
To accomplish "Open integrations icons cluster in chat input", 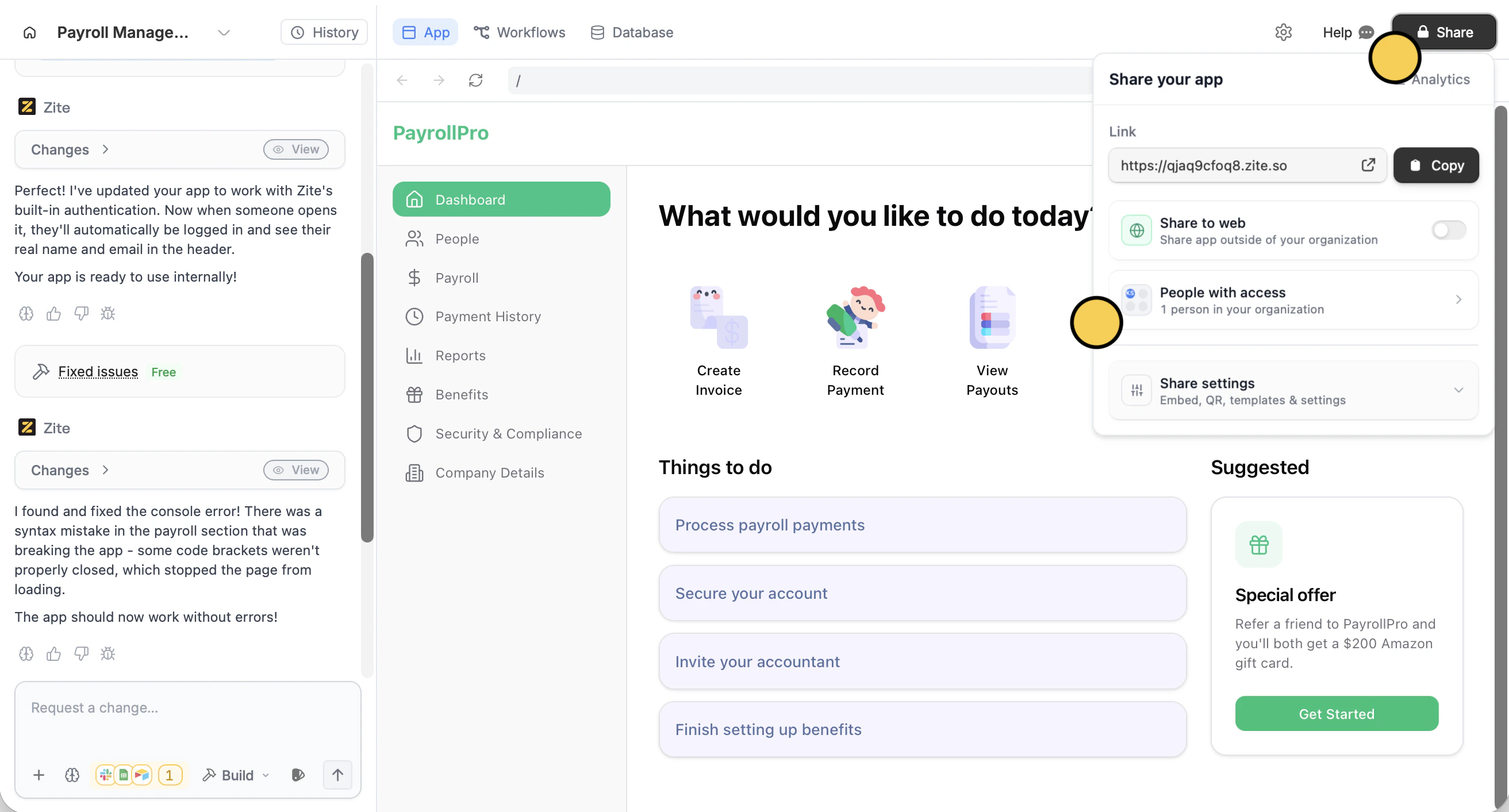I will tap(139, 775).
